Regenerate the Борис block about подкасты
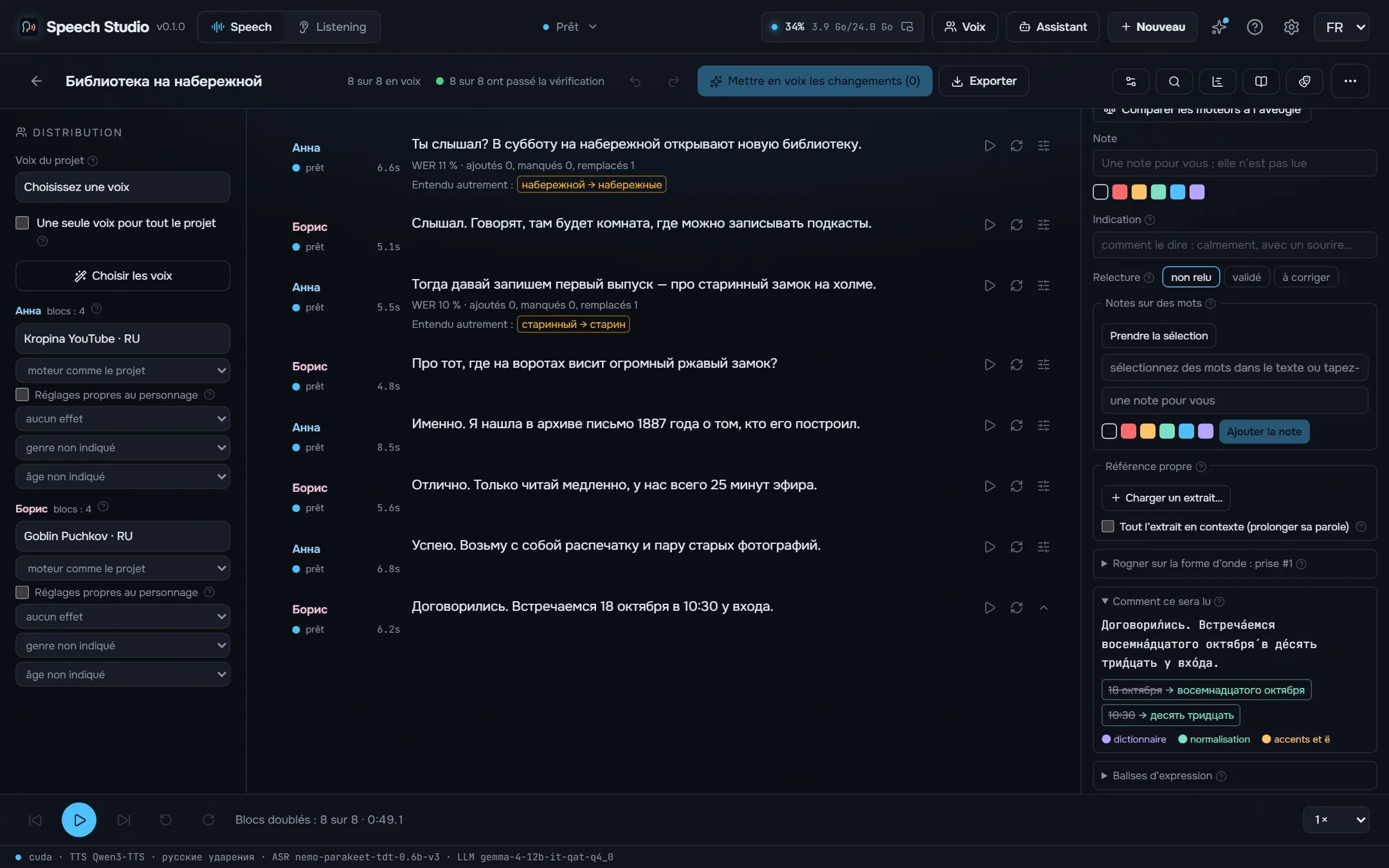The width and height of the screenshot is (1389, 868). click(1016, 225)
